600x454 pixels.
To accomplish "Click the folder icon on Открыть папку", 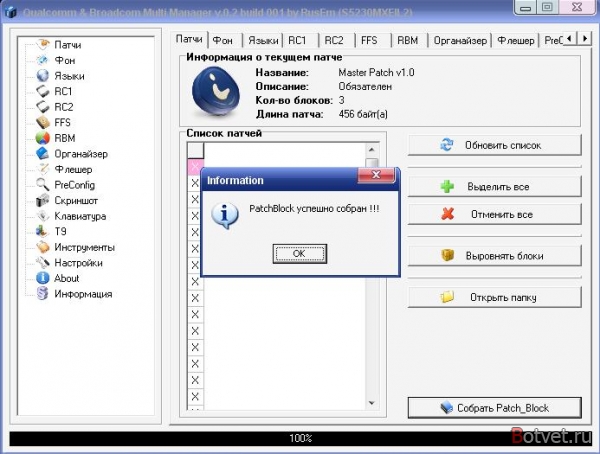I will tap(447, 297).
